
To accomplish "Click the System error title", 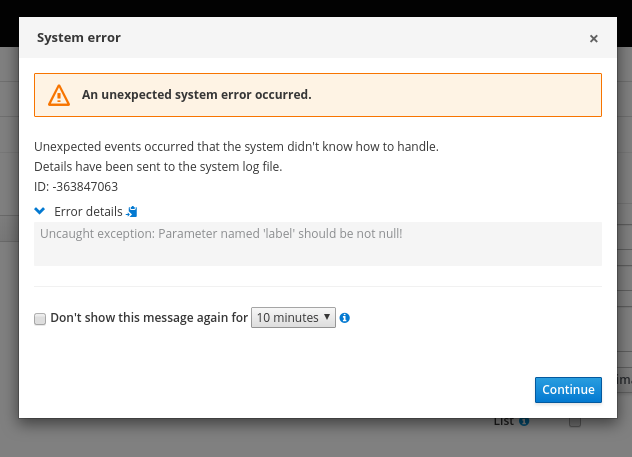I will click(x=79, y=38).
